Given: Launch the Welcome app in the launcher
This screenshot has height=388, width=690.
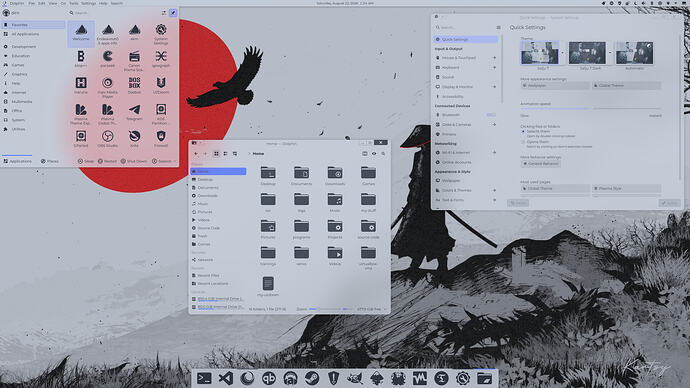Looking at the screenshot, I should (81, 33).
